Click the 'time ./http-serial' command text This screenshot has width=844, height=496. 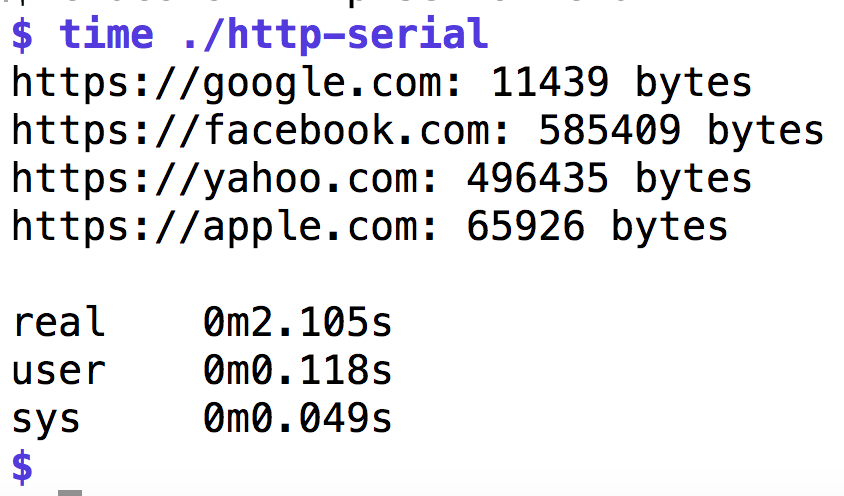[274, 34]
